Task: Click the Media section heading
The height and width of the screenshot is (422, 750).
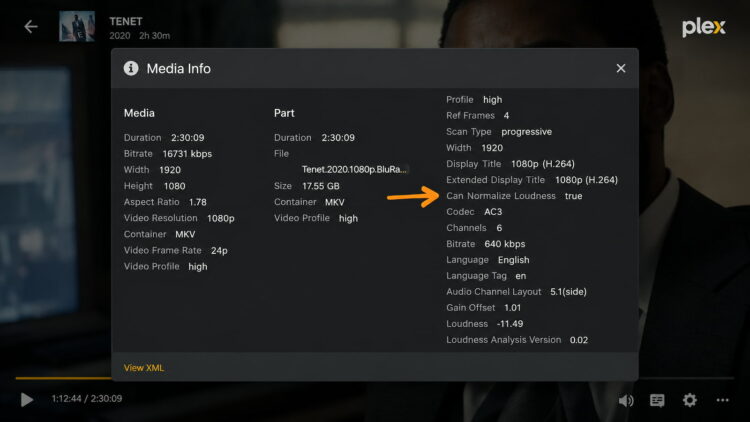Action: click(139, 113)
